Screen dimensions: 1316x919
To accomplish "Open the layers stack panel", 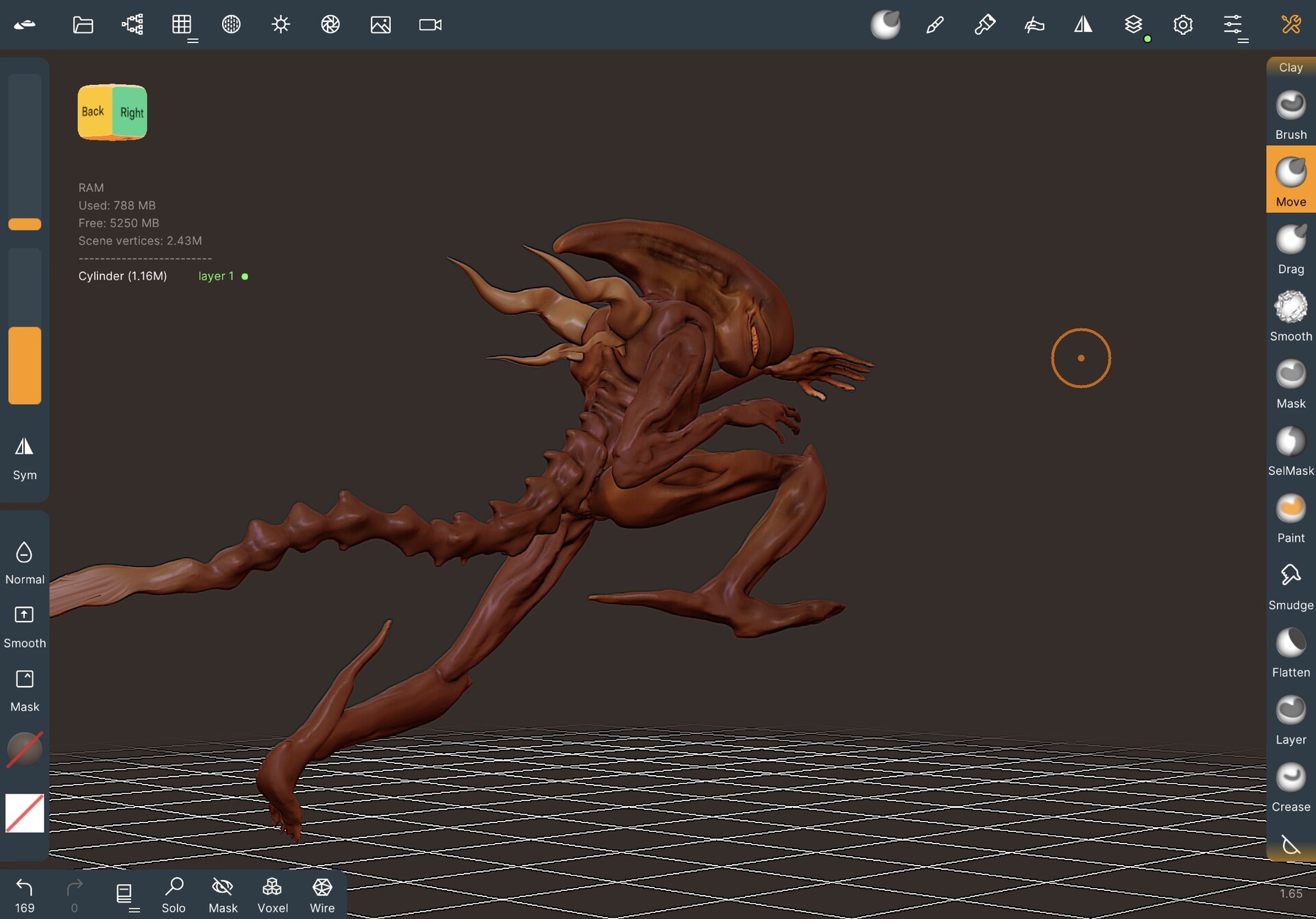I will [x=1133, y=25].
